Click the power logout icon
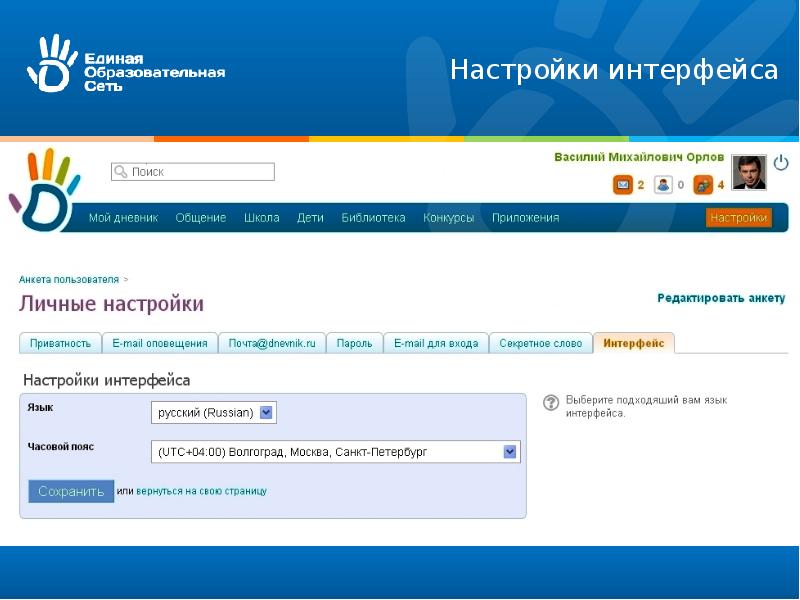The width and height of the screenshot is (800, 600). point(781,162)
